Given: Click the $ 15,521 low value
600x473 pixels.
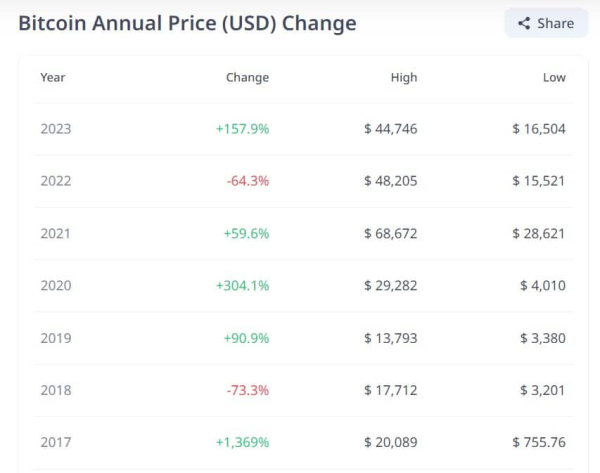Looking at the screenshot, I should click(x=539, y=181).
